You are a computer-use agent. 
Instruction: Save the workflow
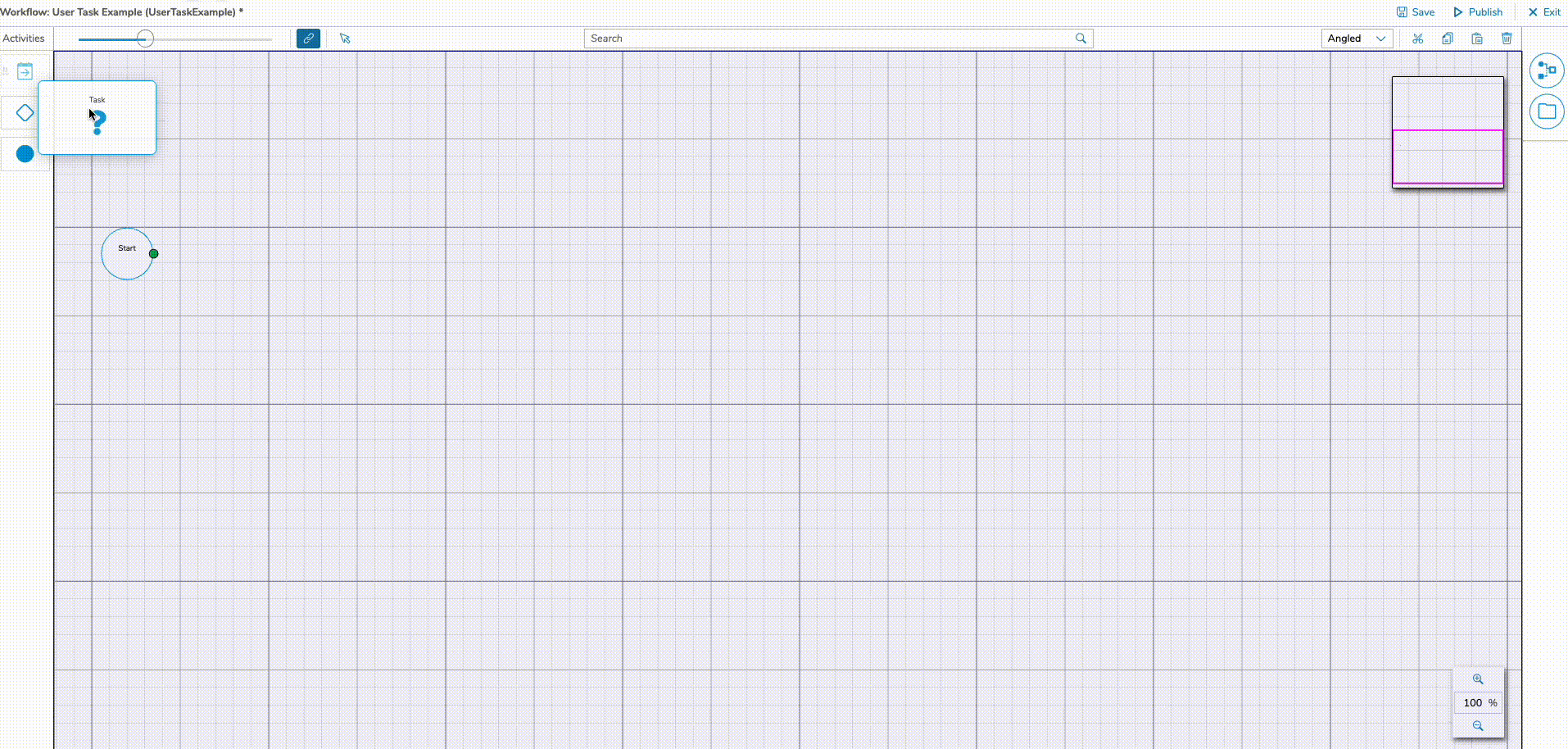pyautogui.click(x=1416, y=12)
